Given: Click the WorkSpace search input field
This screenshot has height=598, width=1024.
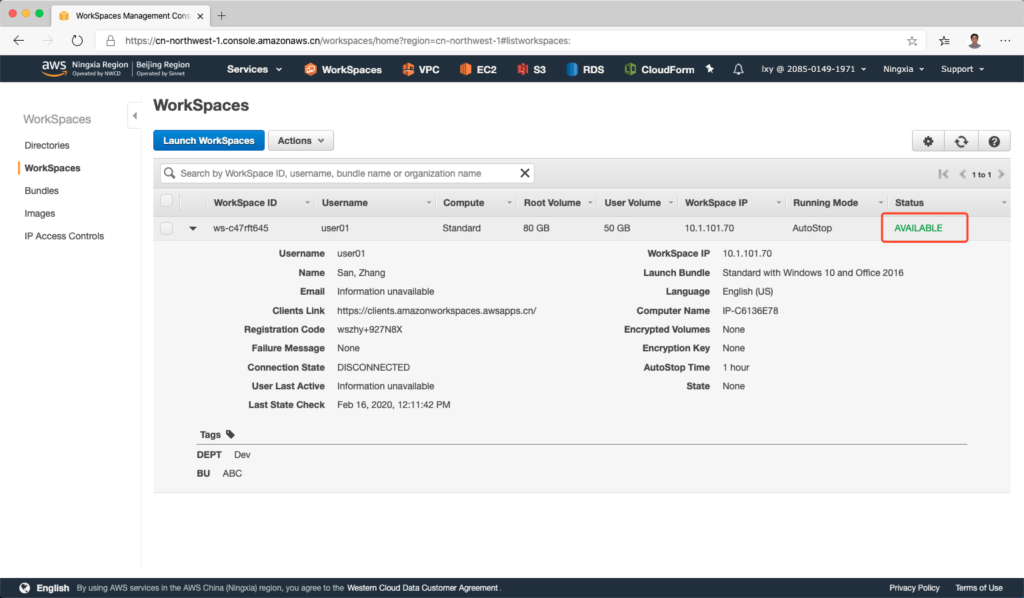Looking at the screenshot, I should coord(345,173).
